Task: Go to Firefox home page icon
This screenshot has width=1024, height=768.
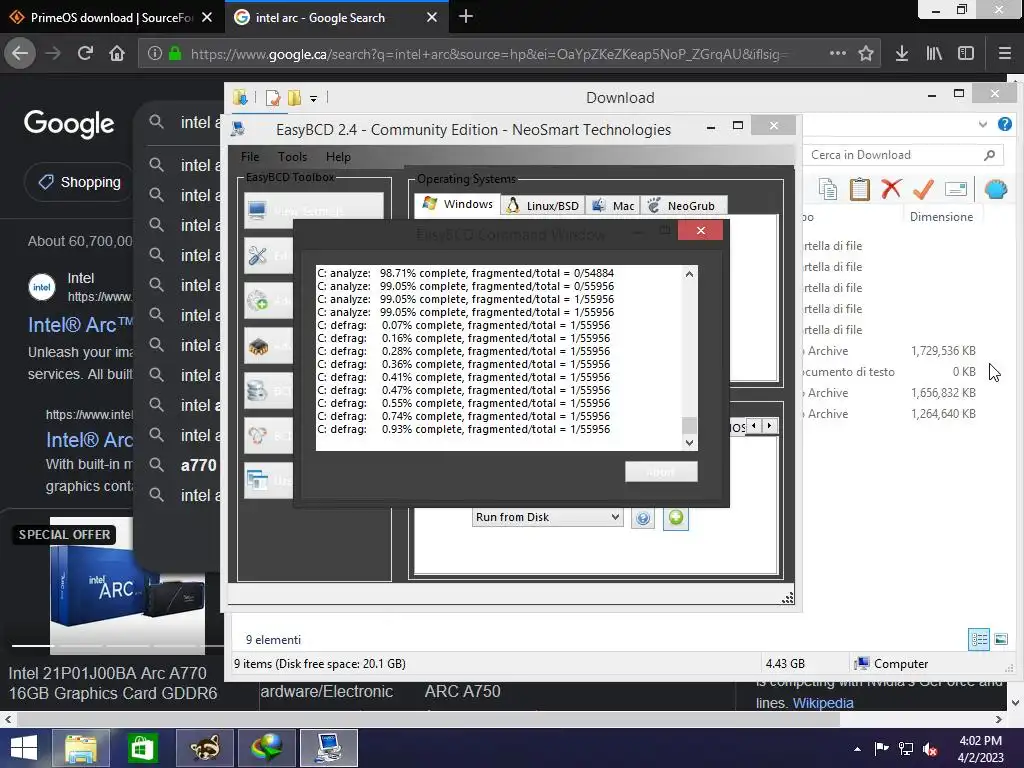Action: 117,53
